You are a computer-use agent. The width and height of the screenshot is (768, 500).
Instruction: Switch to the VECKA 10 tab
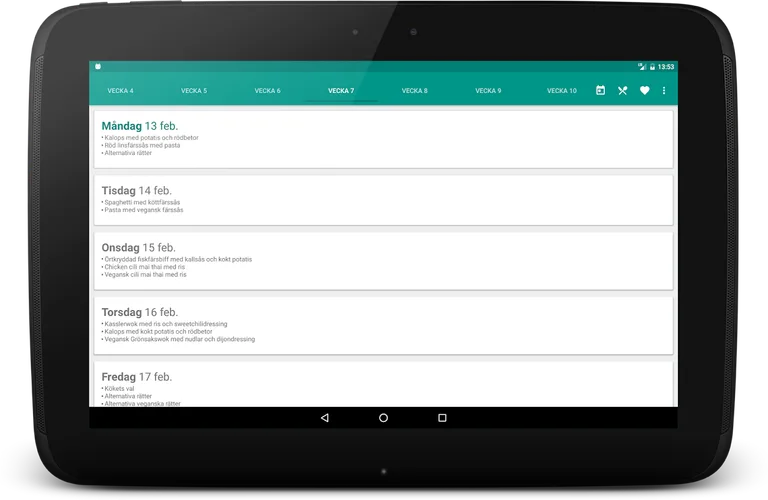click(561, 91)
